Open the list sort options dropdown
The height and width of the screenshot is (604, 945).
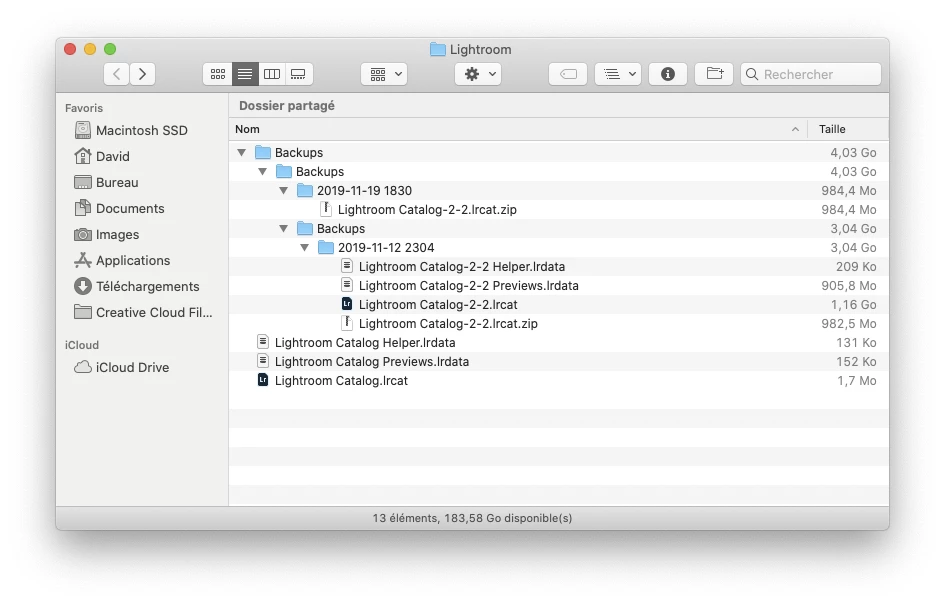[x=618, y=74]
